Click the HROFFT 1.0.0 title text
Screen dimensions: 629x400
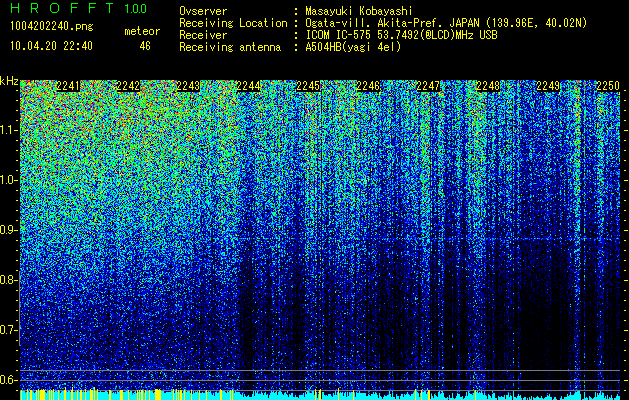(78, 8)
